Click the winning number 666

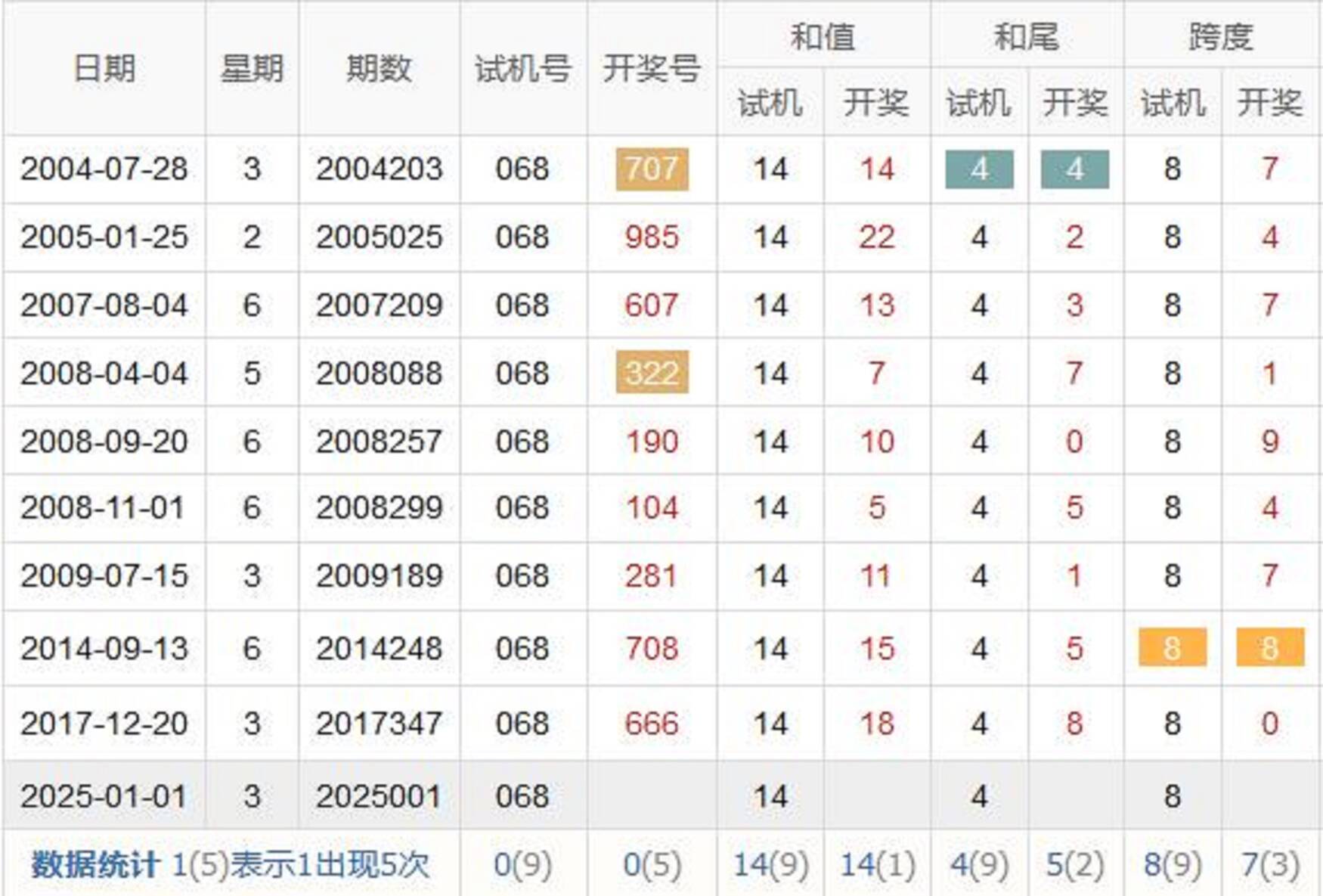(651, 724)
